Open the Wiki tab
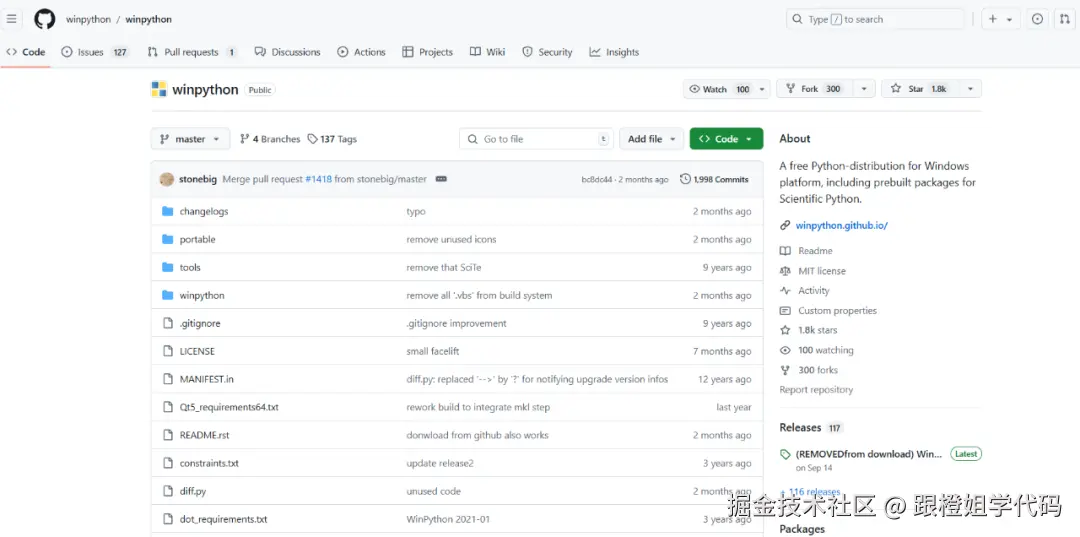Viewport: 1080px width, 537px height. click(x=488, y=52)
